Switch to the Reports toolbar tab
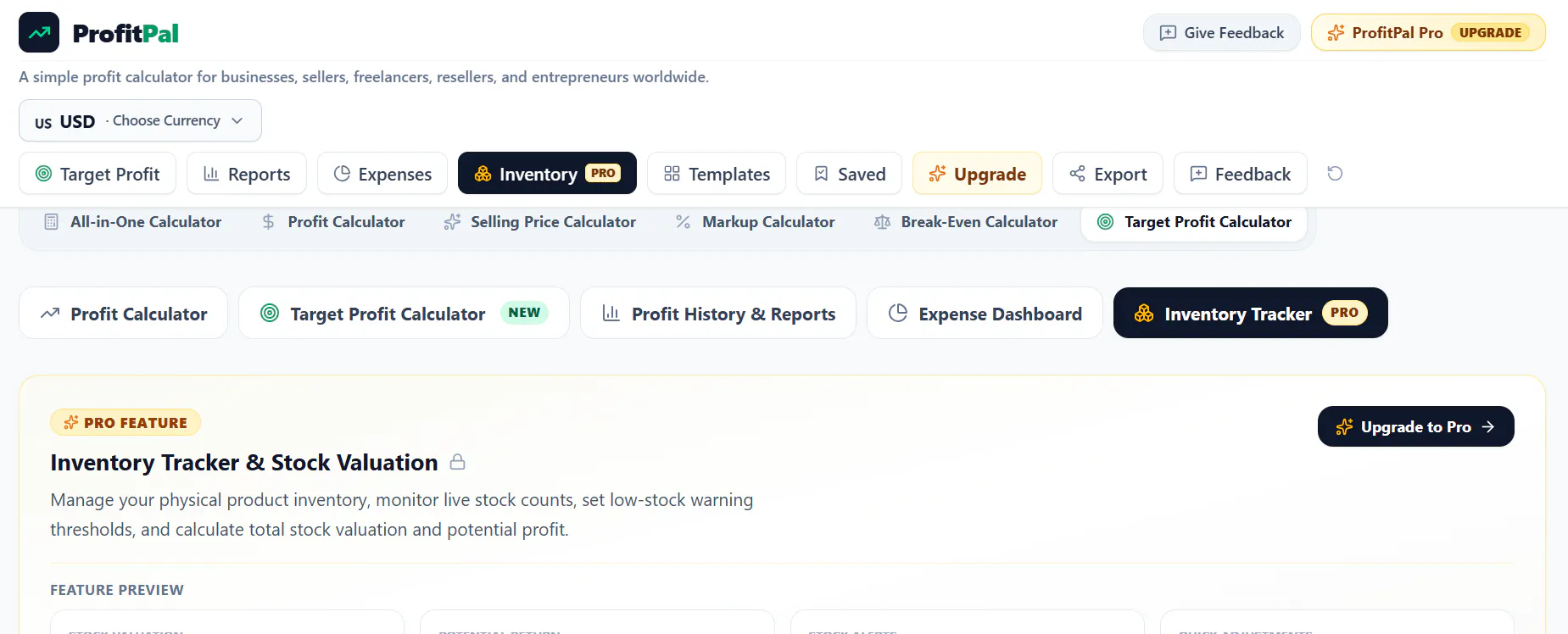The width and height of the screenshot is (1568, 634). coord(247,174)
